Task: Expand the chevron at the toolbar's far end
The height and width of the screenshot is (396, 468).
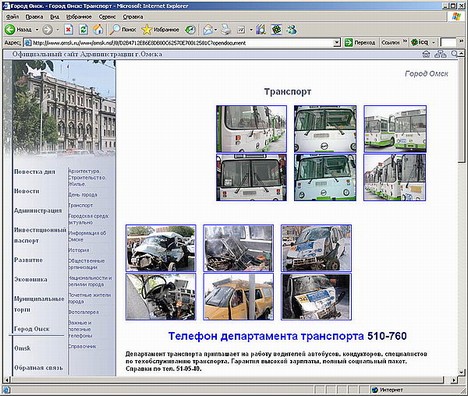Action: pyautogui.click(x=461, y=41)
